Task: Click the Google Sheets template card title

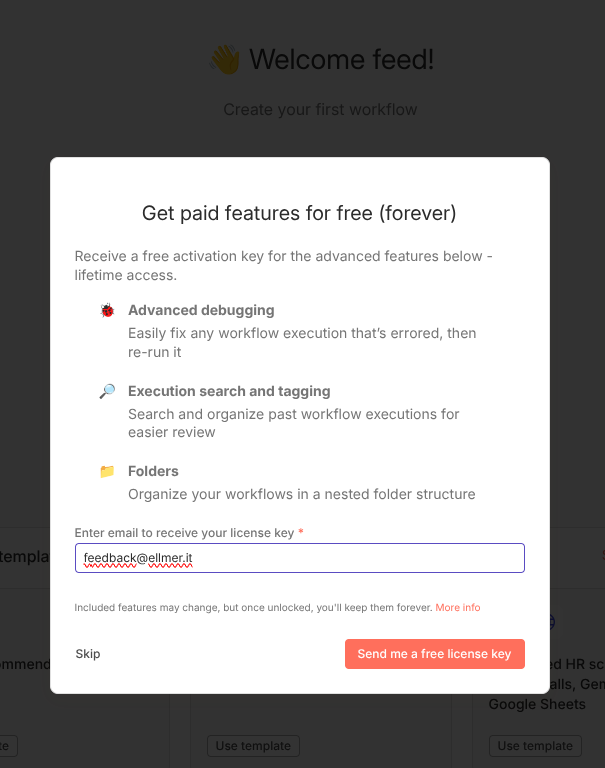Action: click(537, 704)
